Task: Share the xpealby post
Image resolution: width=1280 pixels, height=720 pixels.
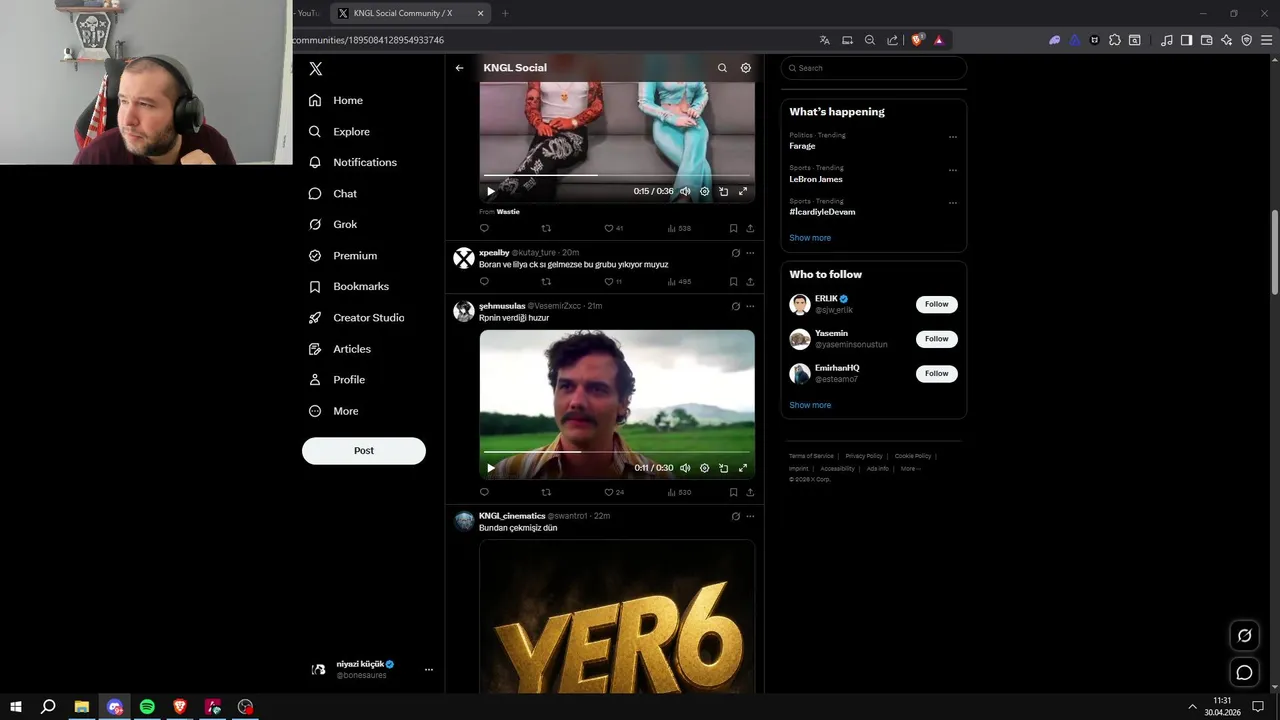Action: click(x=750, y=282)
